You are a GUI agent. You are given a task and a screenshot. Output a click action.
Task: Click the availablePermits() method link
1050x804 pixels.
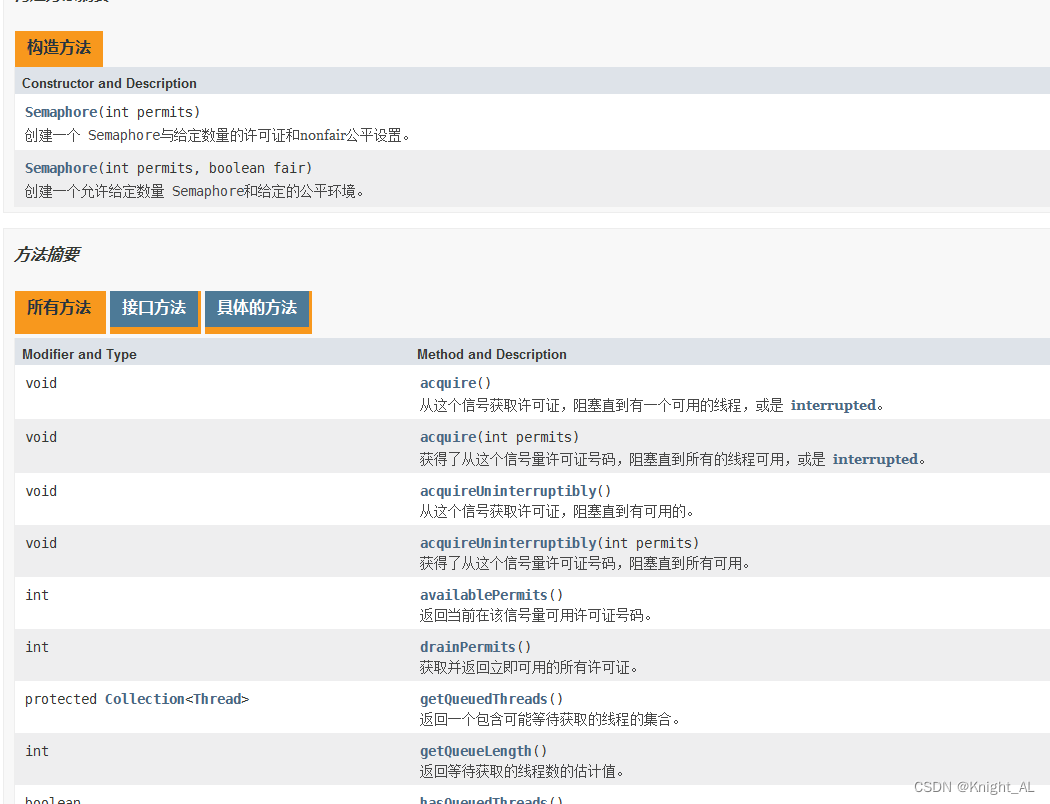pyautogui.click(x=492, y=594)
